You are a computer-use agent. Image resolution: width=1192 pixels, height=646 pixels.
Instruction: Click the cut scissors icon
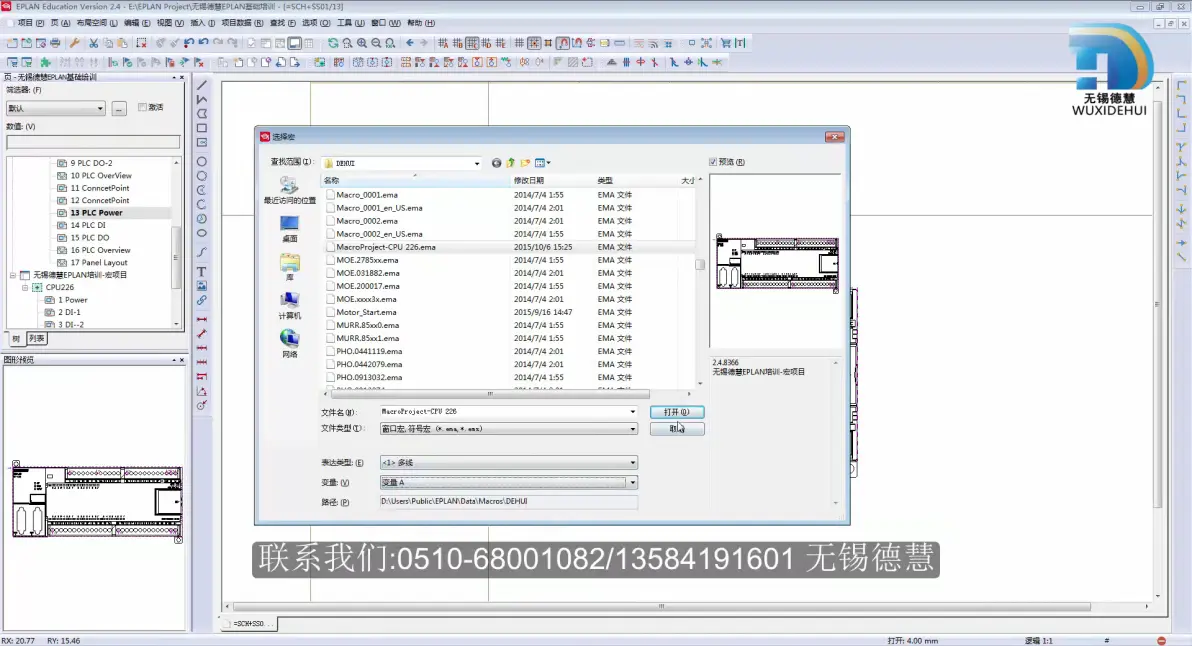tap(94, 43)
